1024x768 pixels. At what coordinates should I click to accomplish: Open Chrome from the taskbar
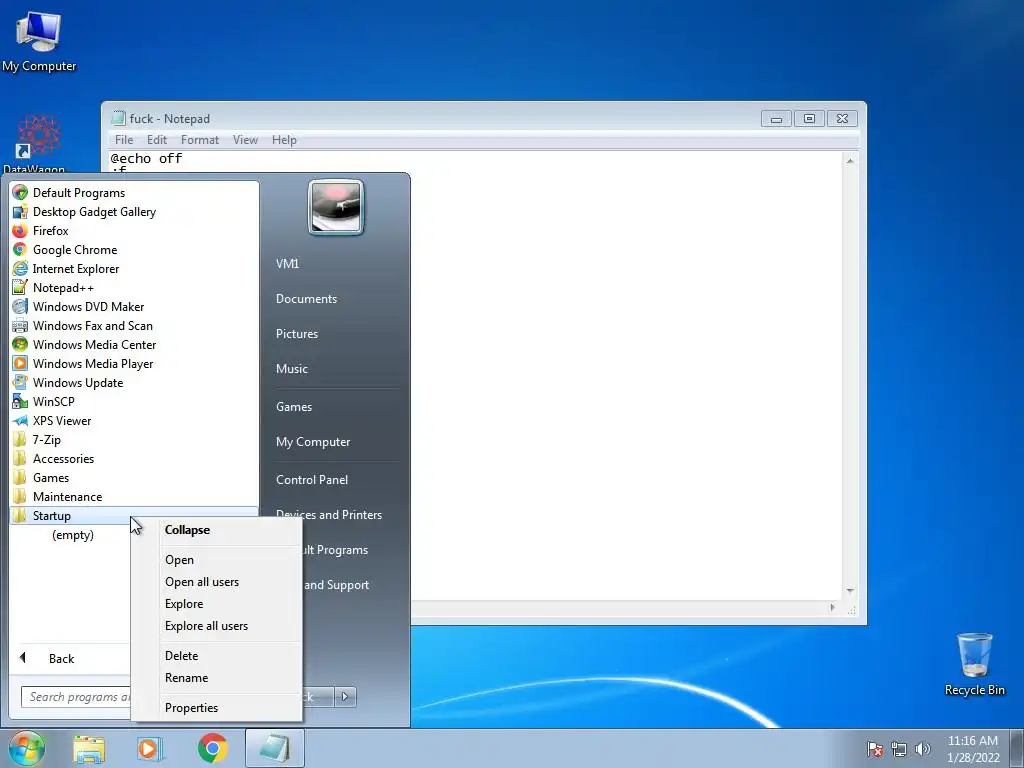[212, 749]
